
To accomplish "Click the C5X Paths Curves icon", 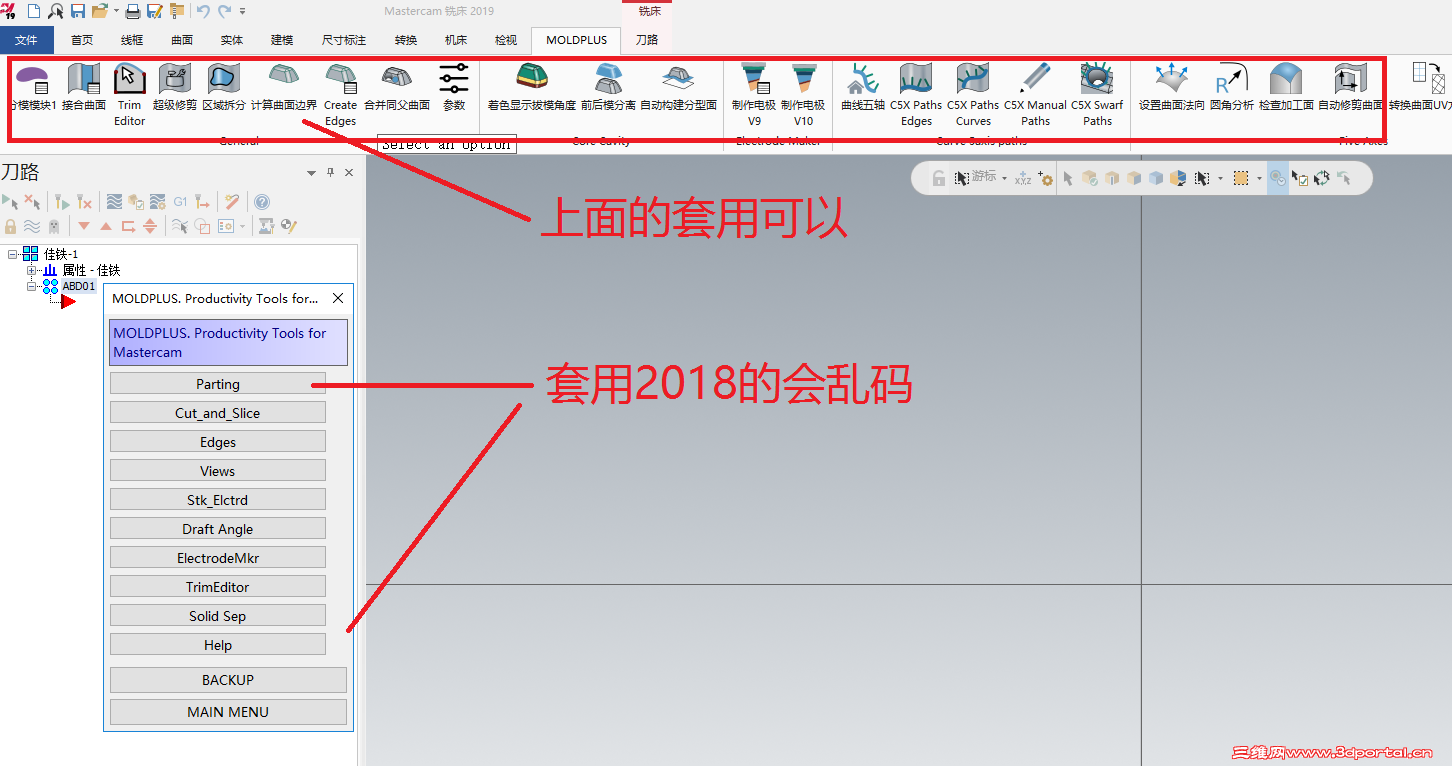I will [973, 95].
